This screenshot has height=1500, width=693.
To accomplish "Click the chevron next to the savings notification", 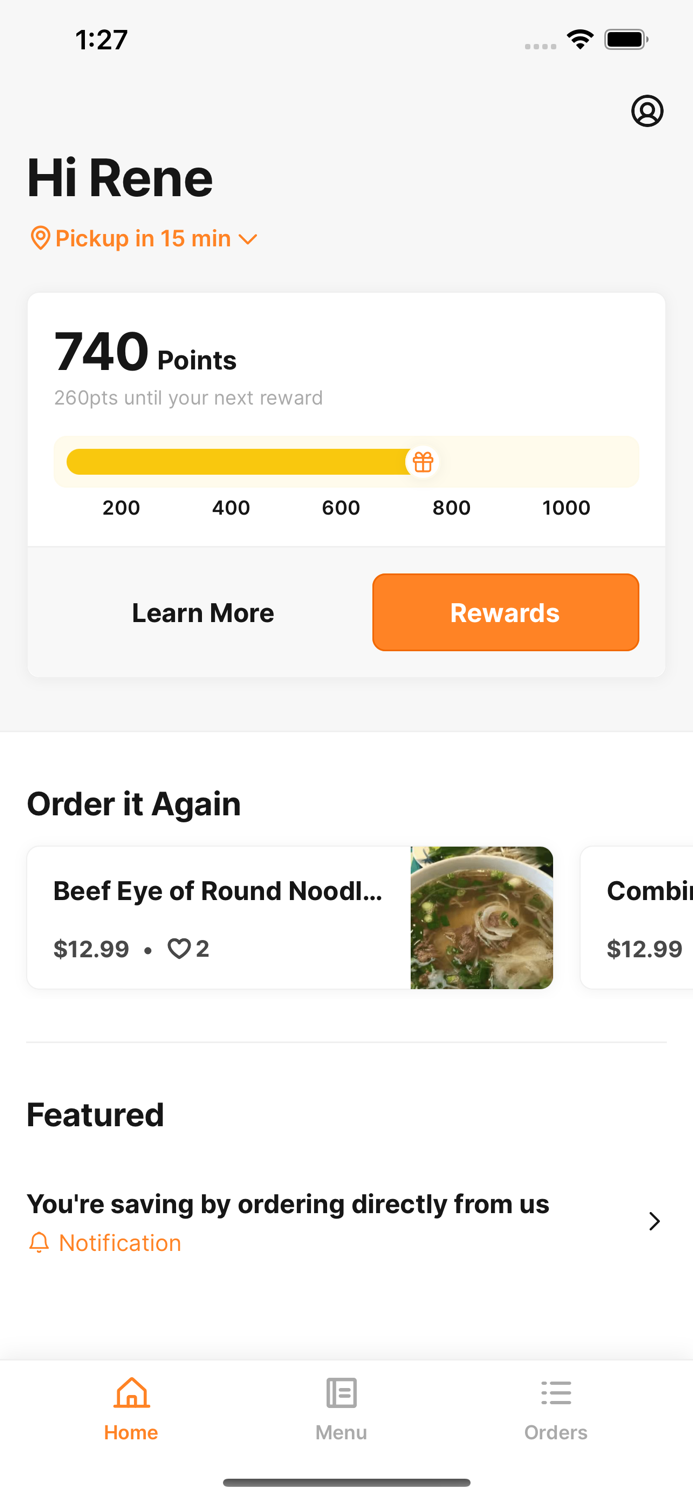I will 655,1221.
